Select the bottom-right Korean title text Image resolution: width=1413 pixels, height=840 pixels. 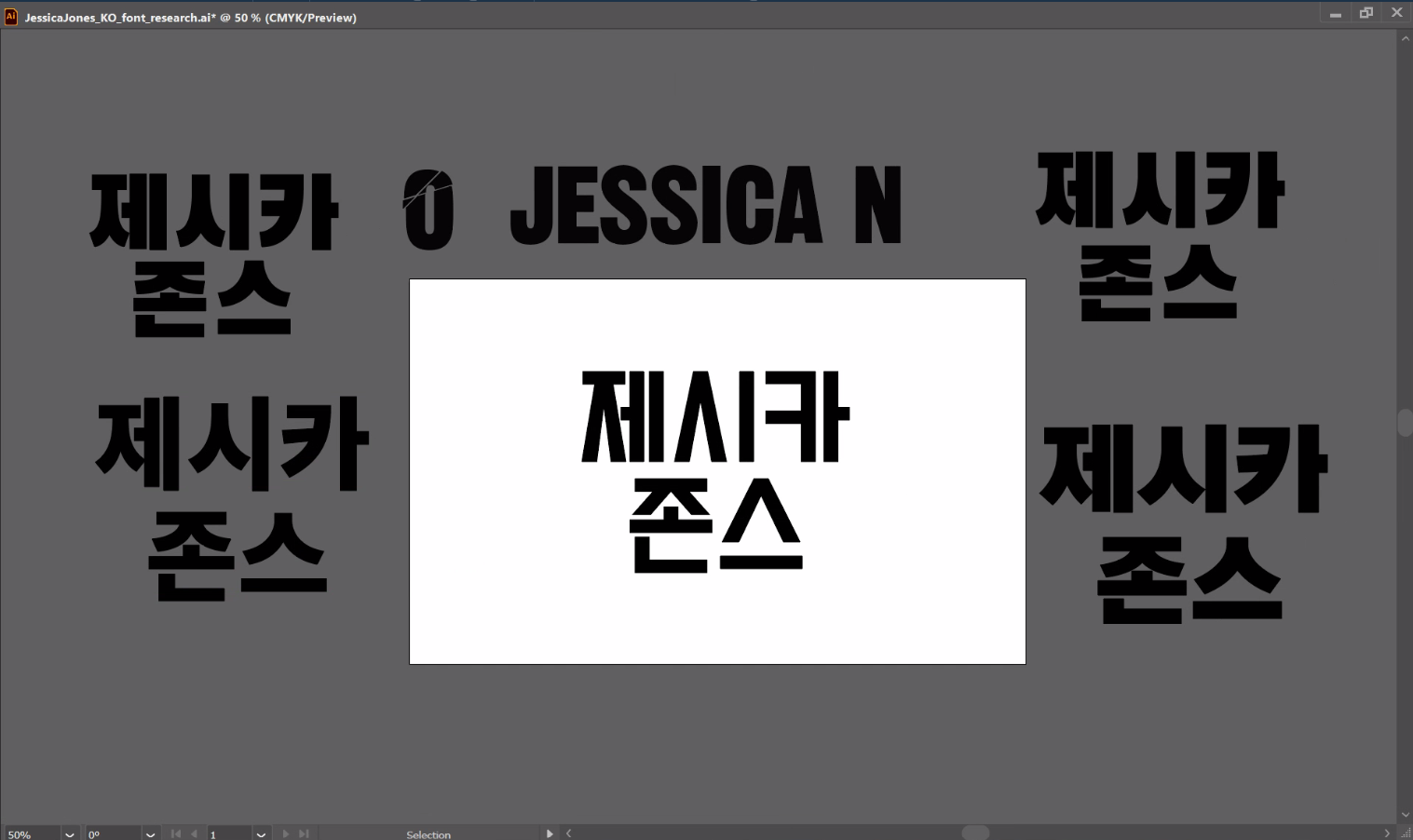[x=1184, y=523]
